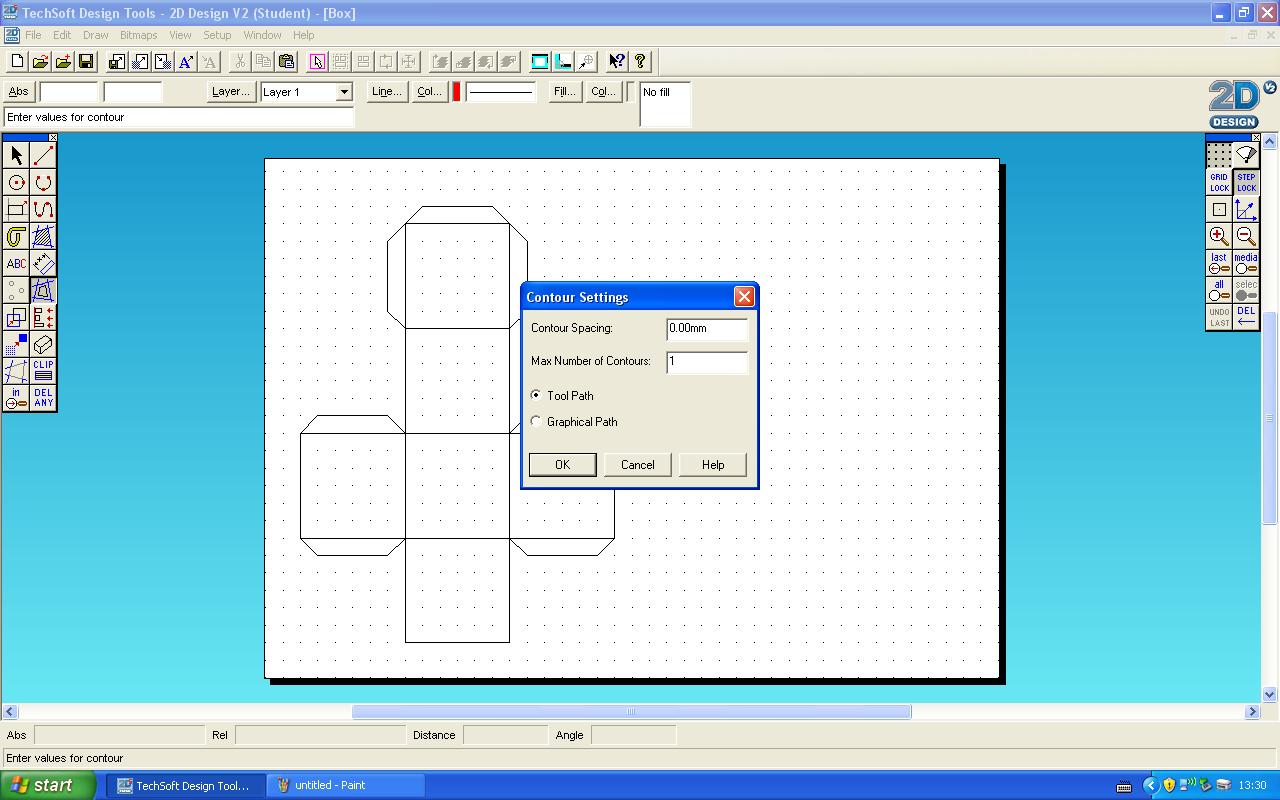The width and height of the screenshot is (1280, 800).
Task: Click the Paste icon on the toolbar
Action: (286, 61)
